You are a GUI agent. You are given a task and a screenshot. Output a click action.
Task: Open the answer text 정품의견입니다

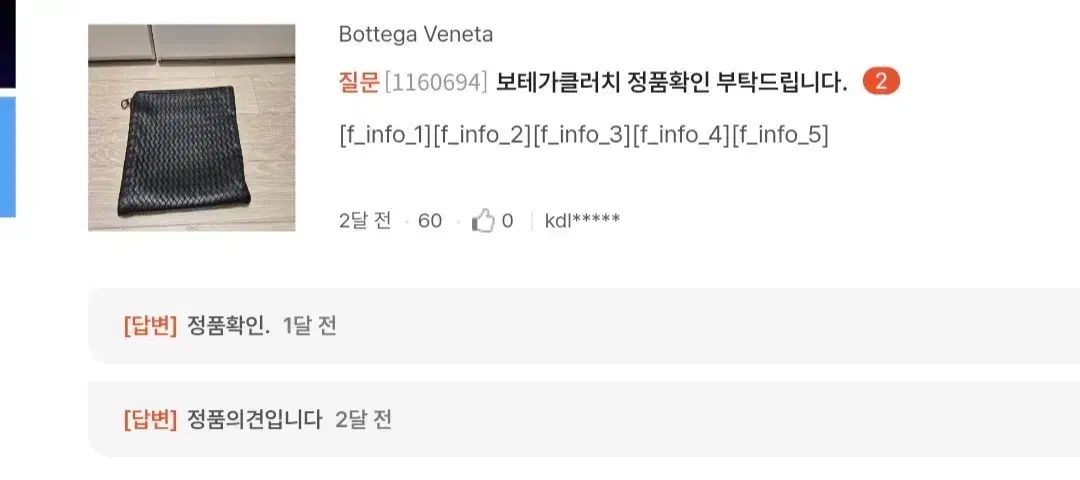(255, 419)
